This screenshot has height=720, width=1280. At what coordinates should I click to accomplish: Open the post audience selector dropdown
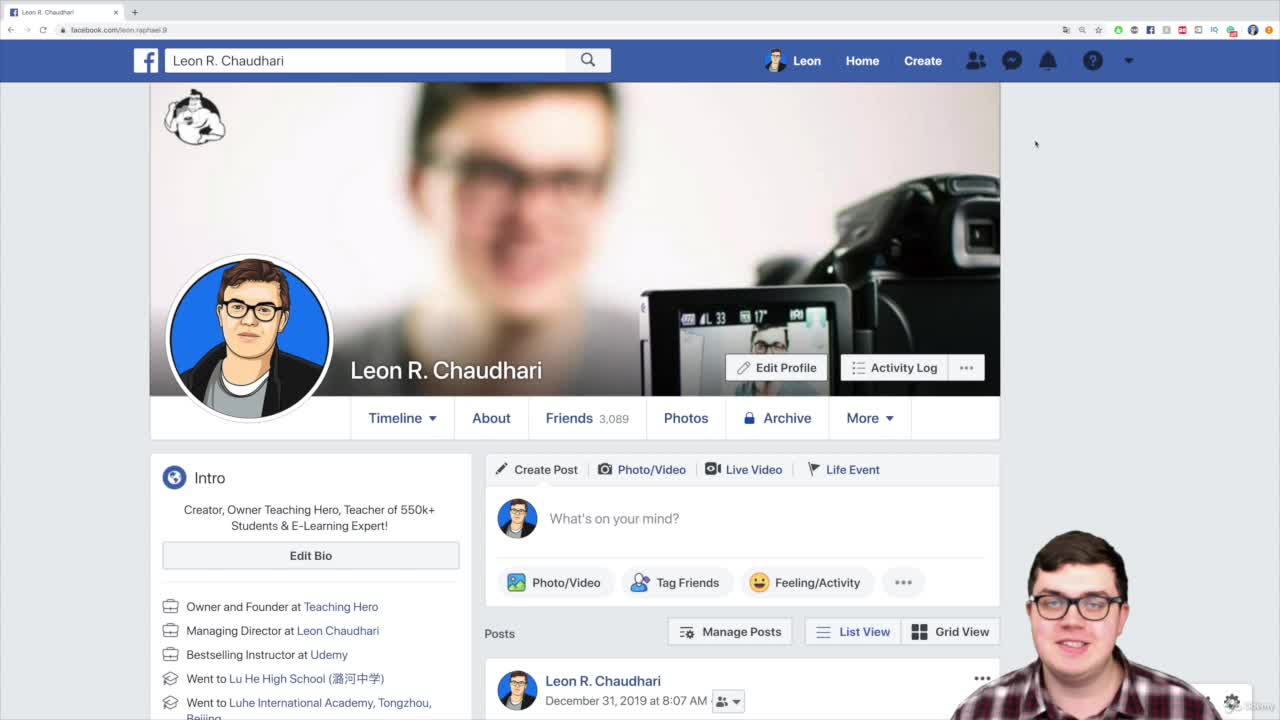tap(728, 702)
